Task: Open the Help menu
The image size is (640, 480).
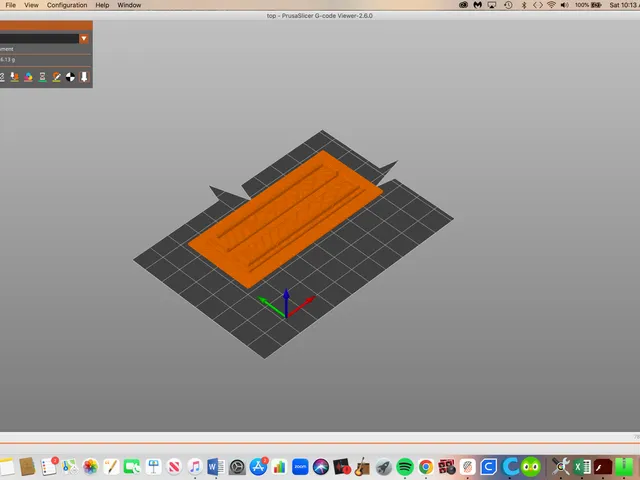Action: [102, 5]
